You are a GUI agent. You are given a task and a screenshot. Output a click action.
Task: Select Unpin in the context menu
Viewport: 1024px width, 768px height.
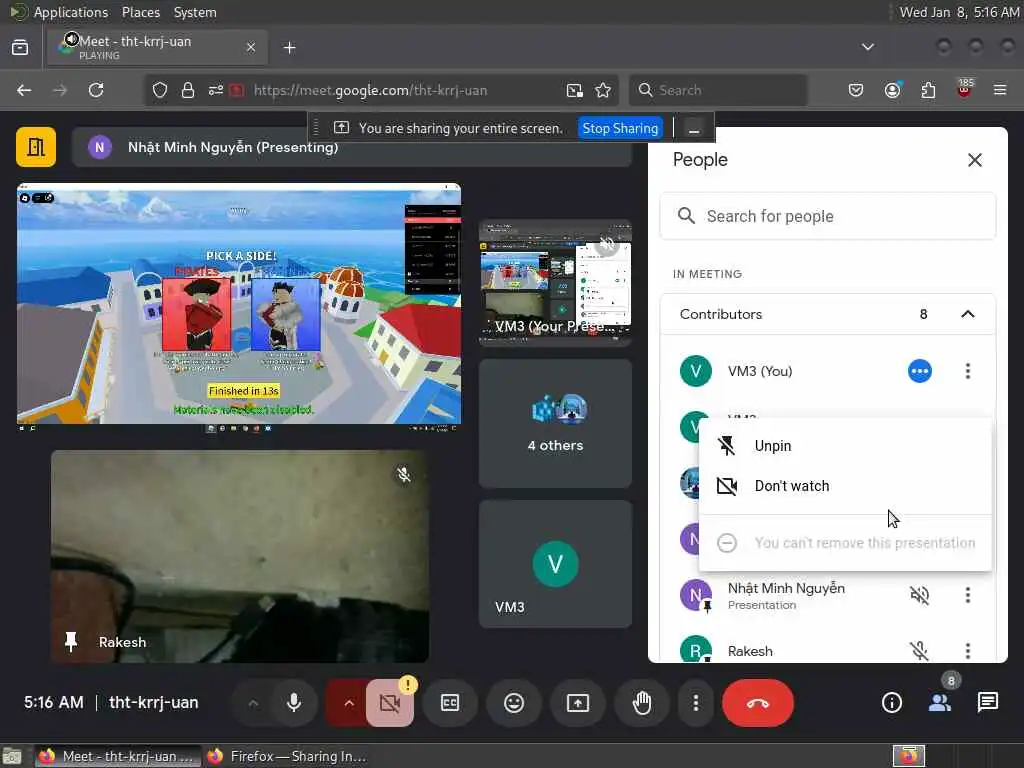[845, 446]
